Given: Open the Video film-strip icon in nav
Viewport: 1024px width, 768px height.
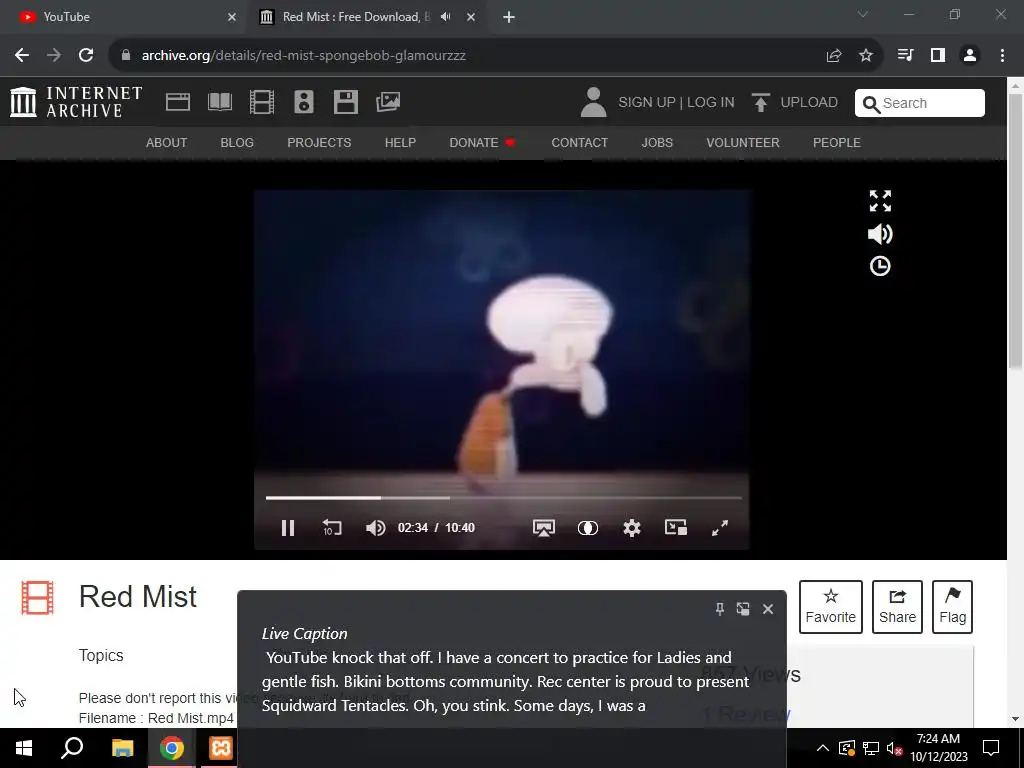Looking at the screenshot, I should coord(262,102).
